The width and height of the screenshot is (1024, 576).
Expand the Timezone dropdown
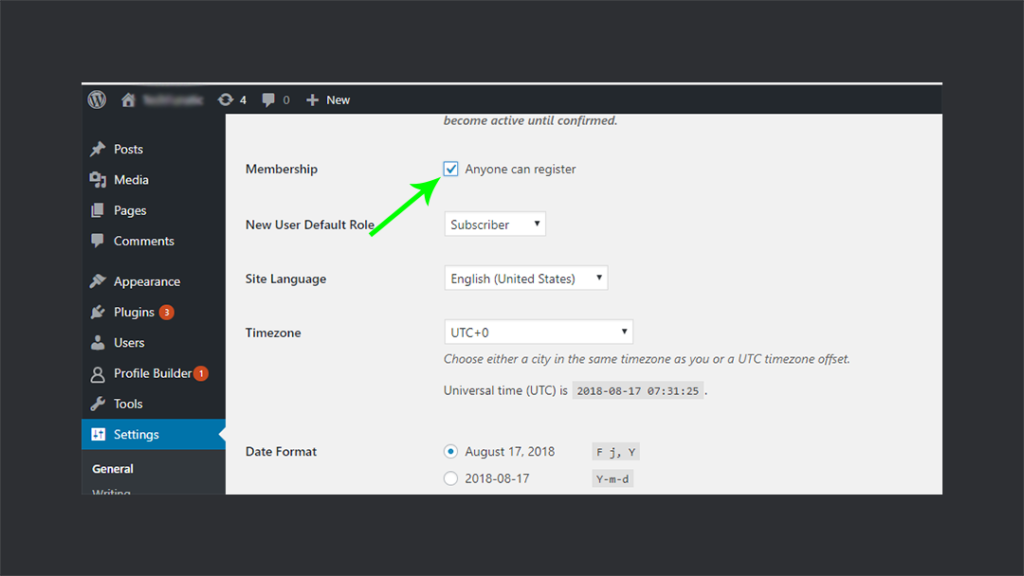(538, 331)
